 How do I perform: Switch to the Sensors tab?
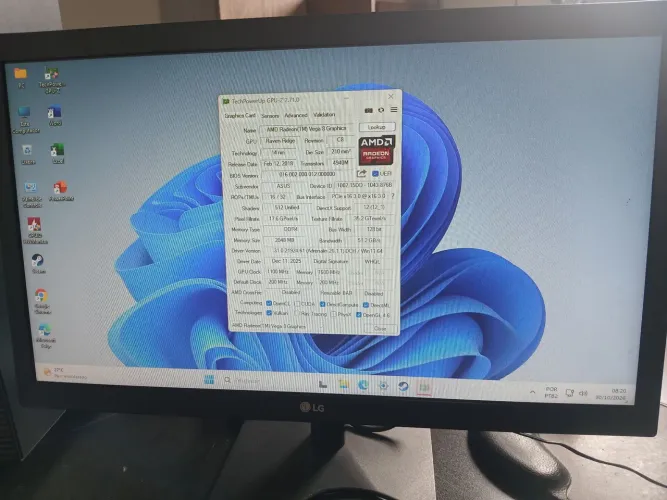(270, 116)
